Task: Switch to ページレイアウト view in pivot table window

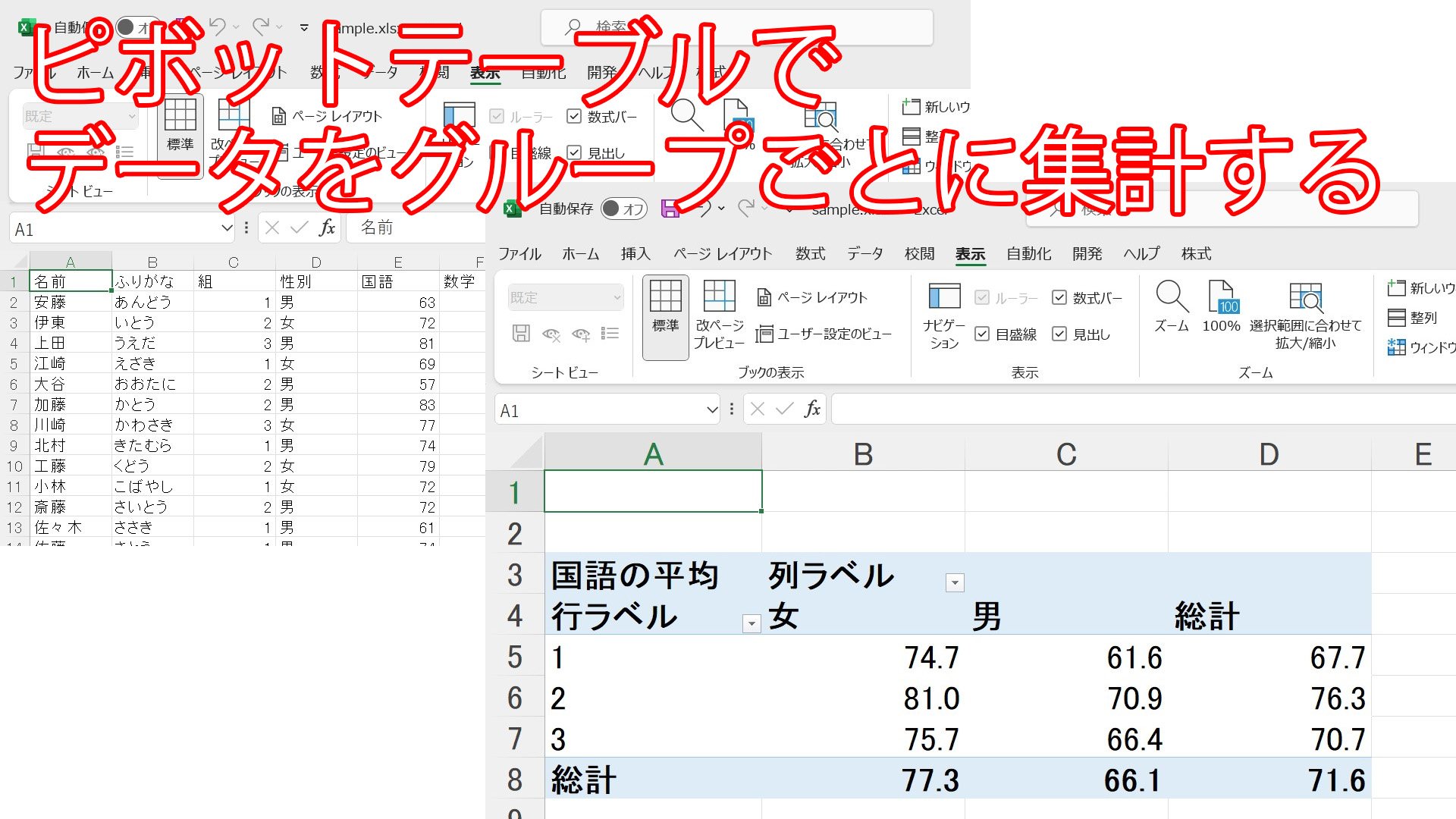Action: click(812, 297)
